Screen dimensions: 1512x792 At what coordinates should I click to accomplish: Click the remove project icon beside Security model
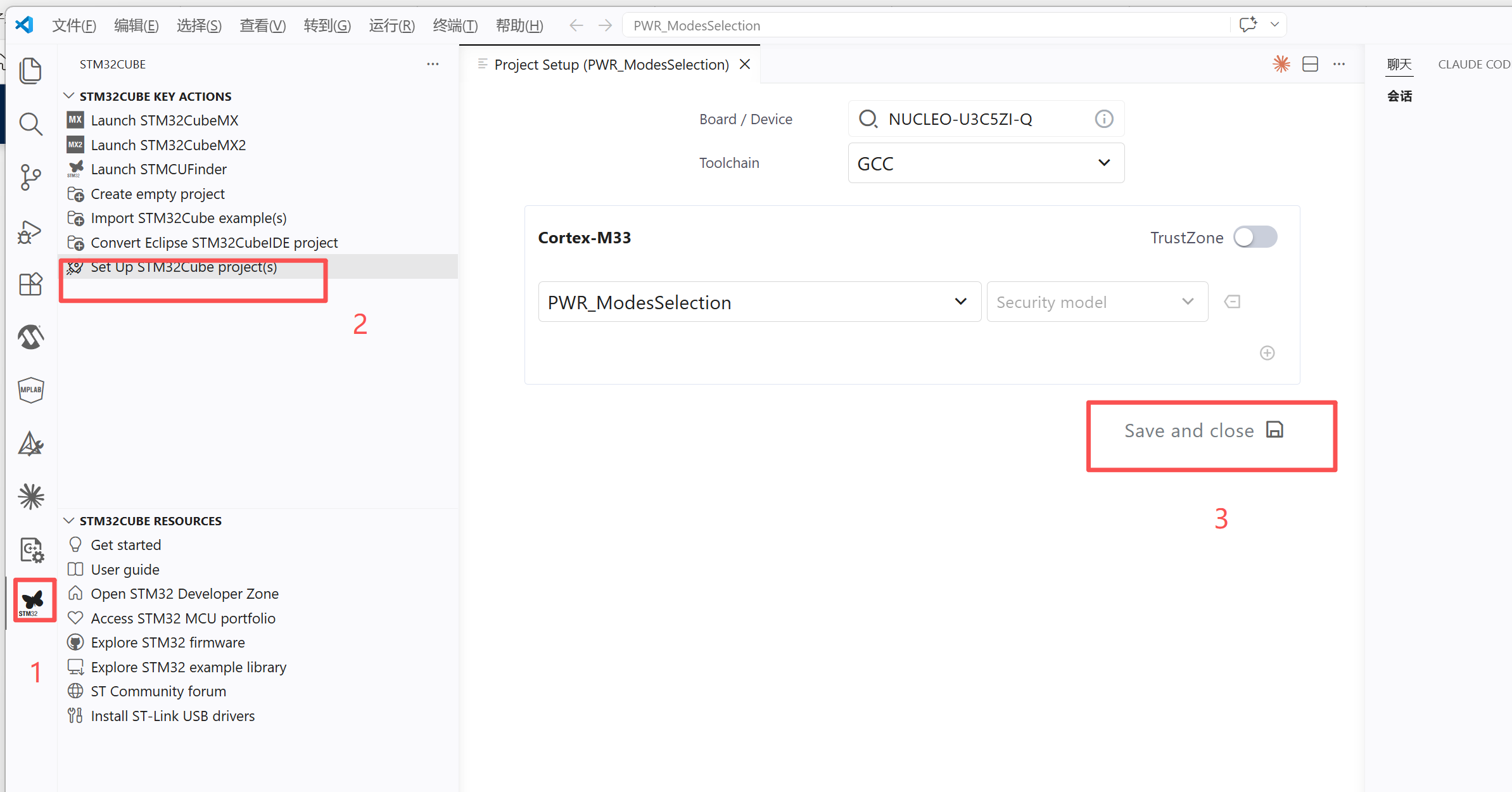point(1232,302)
